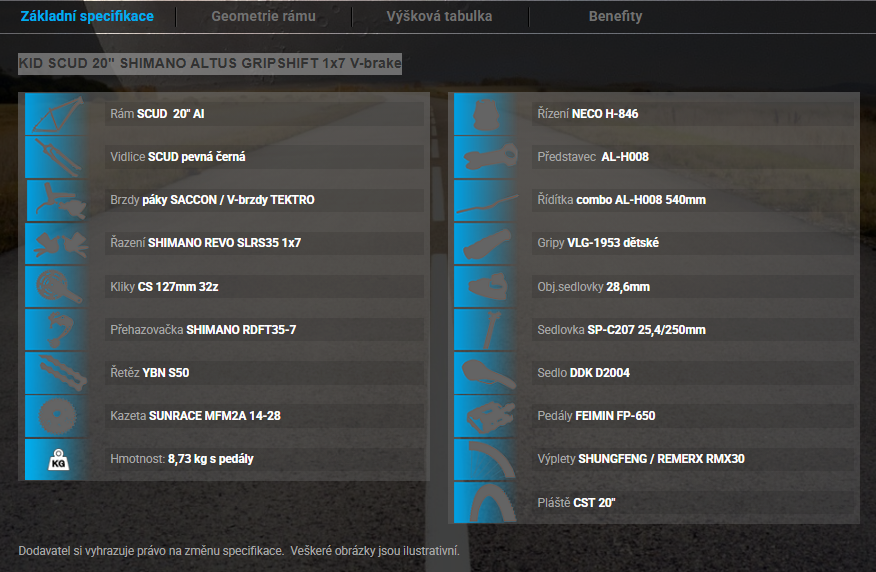
Task: Click the saddle icon beside Sedlo
Action: 486,373
